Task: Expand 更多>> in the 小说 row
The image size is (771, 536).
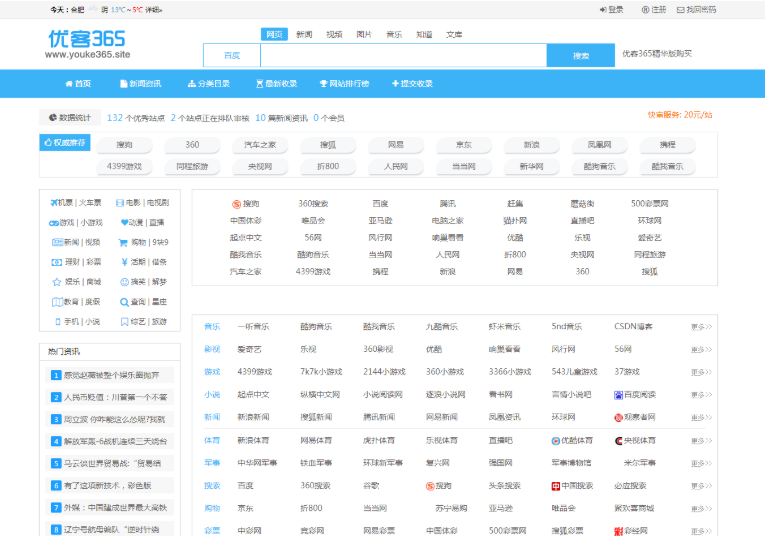Action: click(701, 395)
